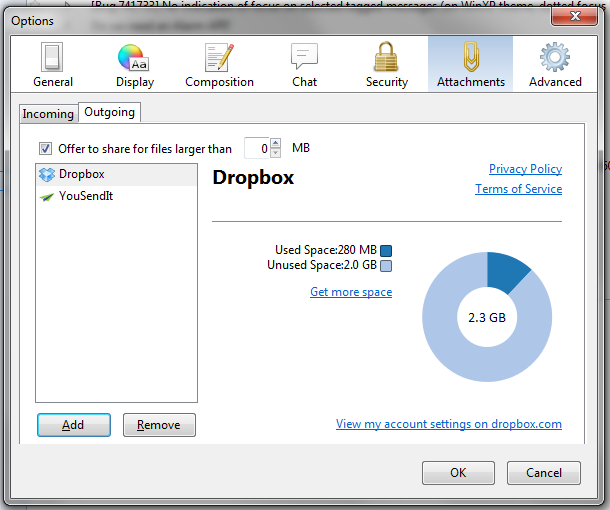610x510 pixels.
Task: Open the Advanced gear pane
Action: tap(555, 65)
